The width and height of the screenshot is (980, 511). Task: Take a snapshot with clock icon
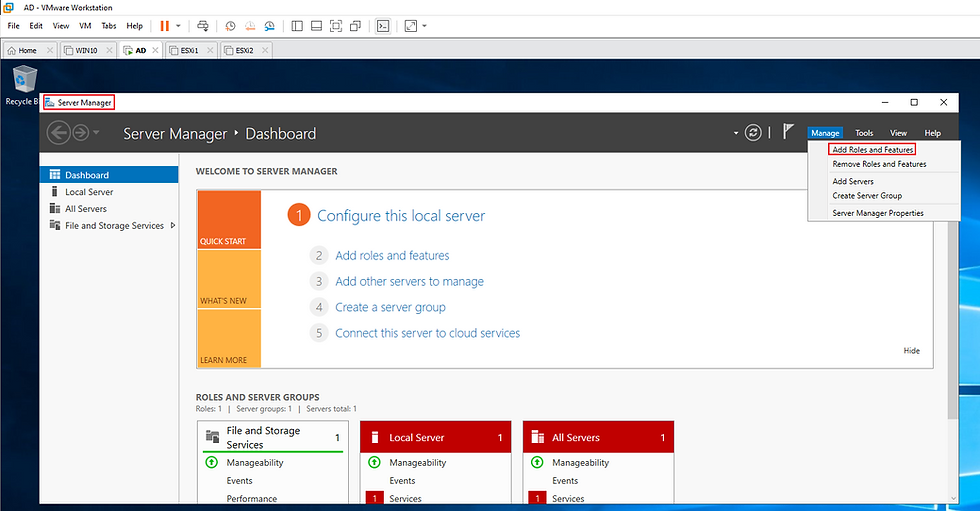point(231,26)
